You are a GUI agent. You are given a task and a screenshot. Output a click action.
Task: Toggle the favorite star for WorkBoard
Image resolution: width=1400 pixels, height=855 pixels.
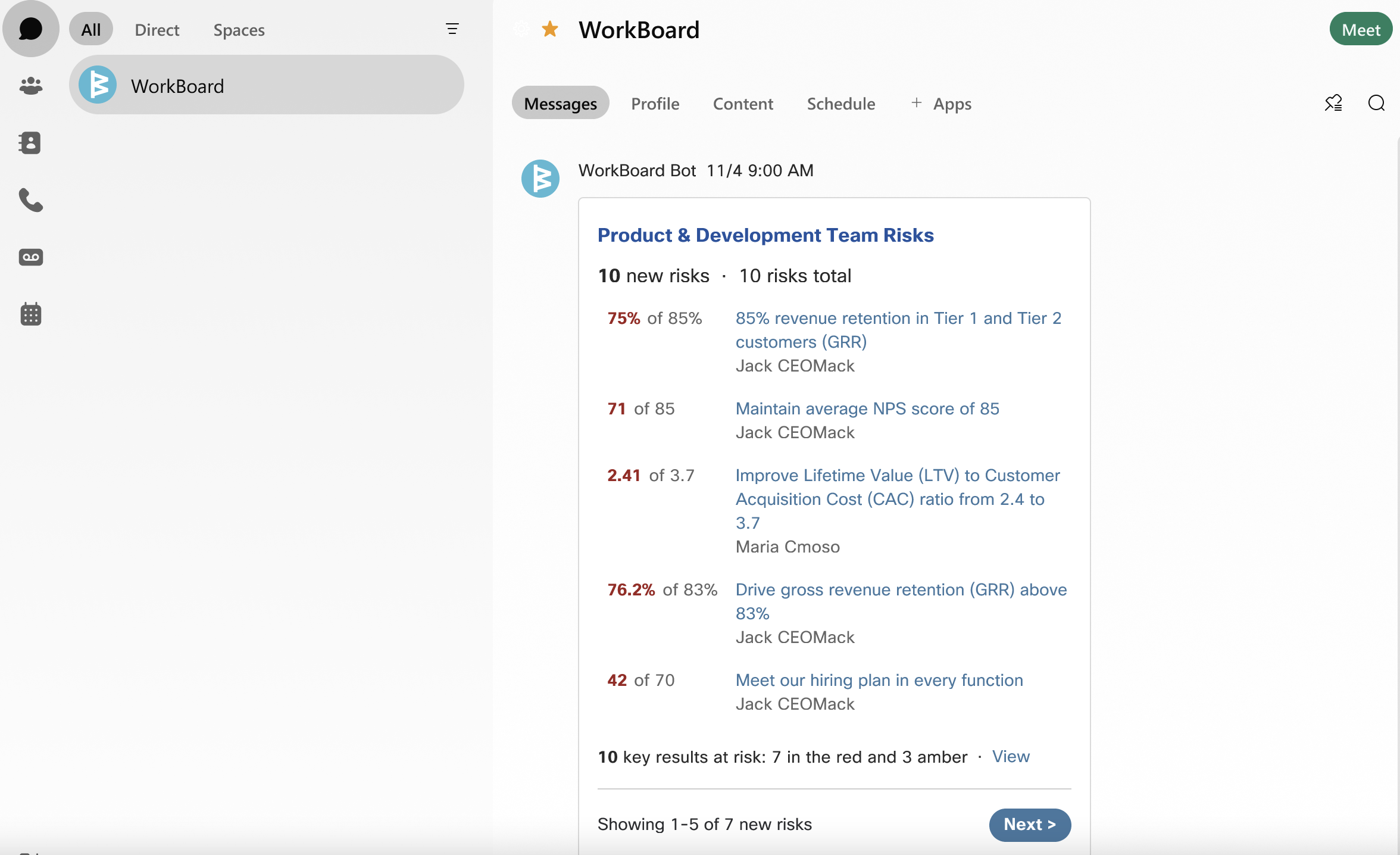click(550, 29)
